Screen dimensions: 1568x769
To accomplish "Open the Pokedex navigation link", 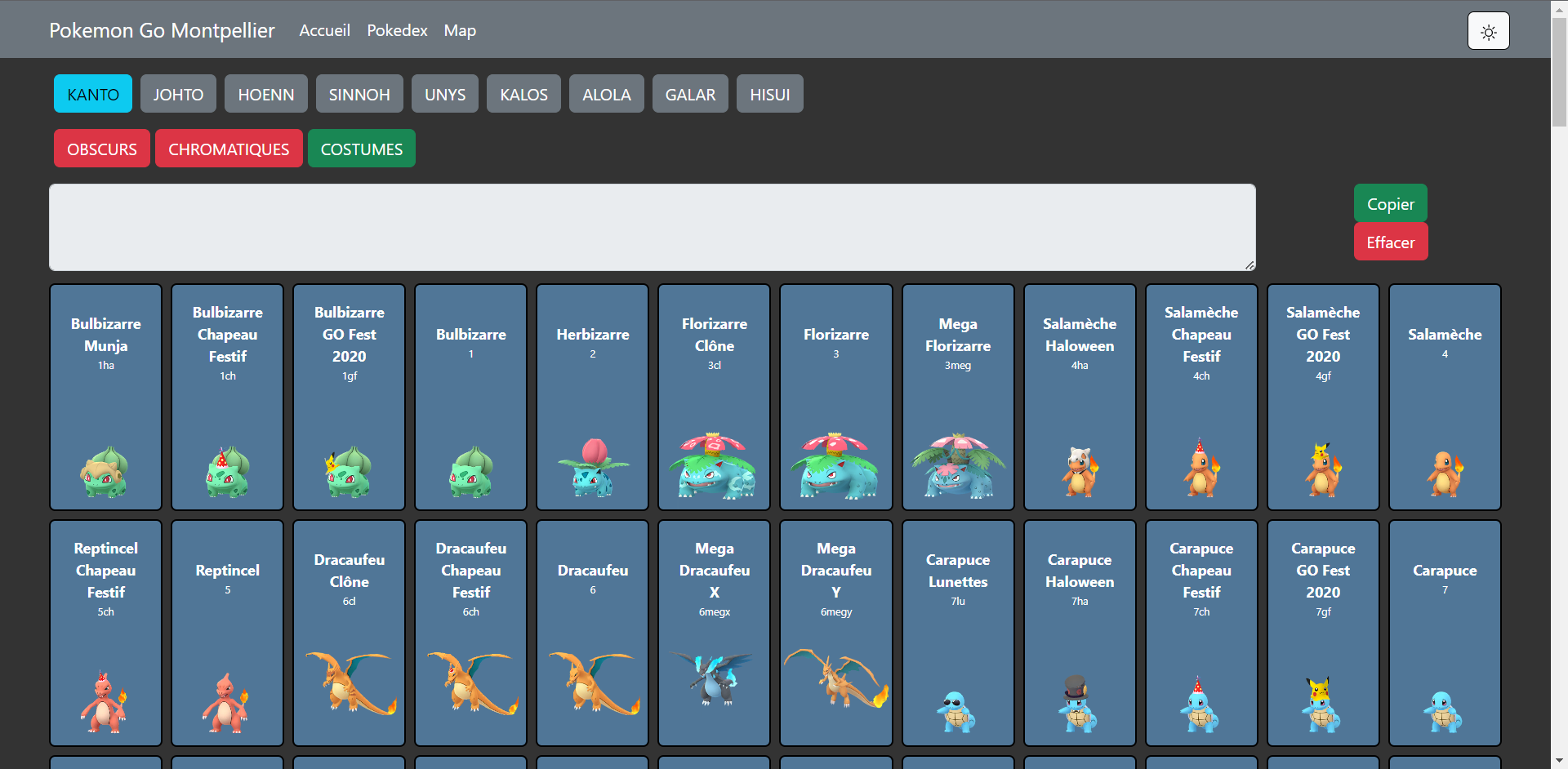I will 397,30.
